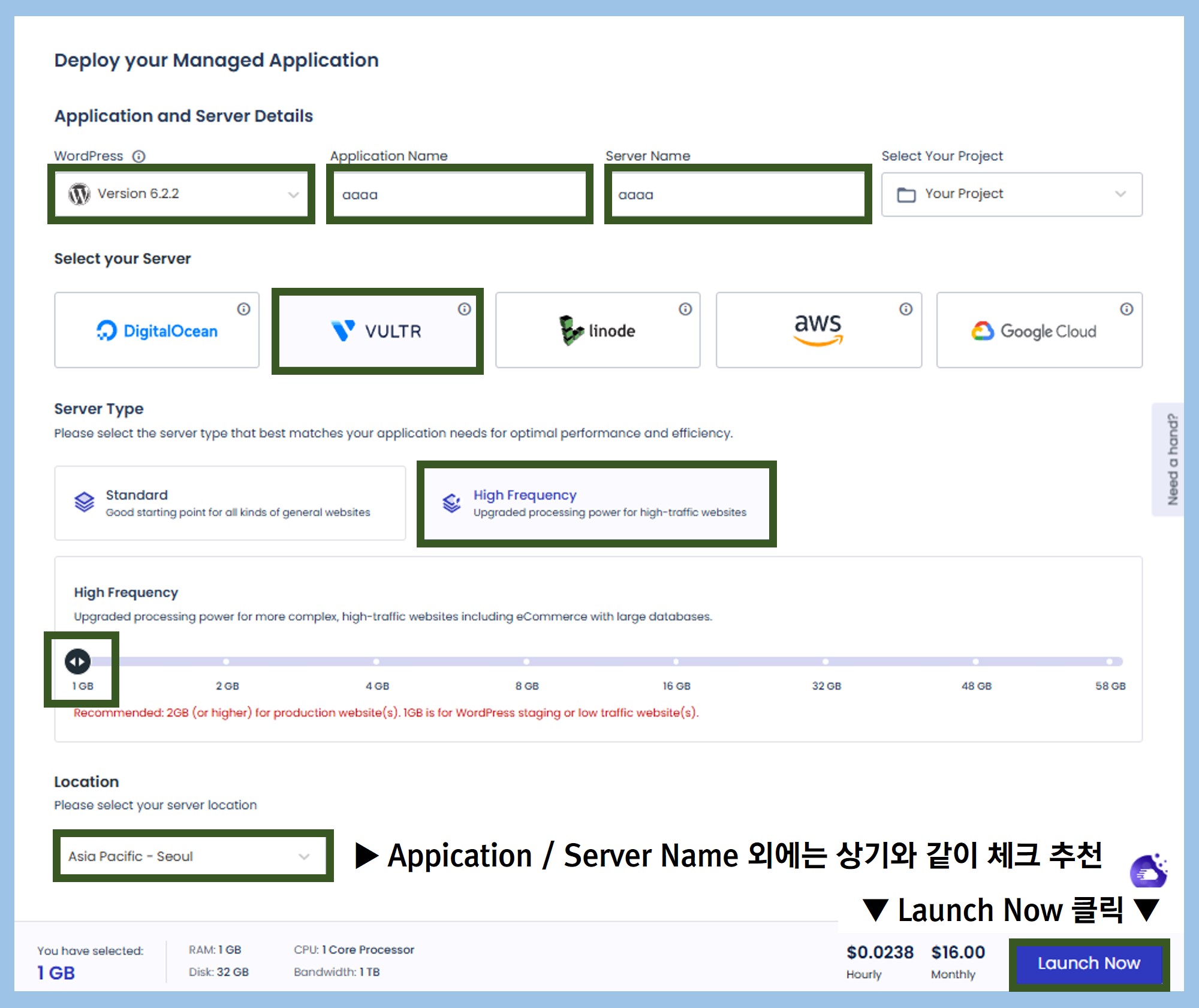This screenshot has height=1008, width=1199.
Task: Click the chevron of the Your Project dropdown
Action: click(1120, 194)
